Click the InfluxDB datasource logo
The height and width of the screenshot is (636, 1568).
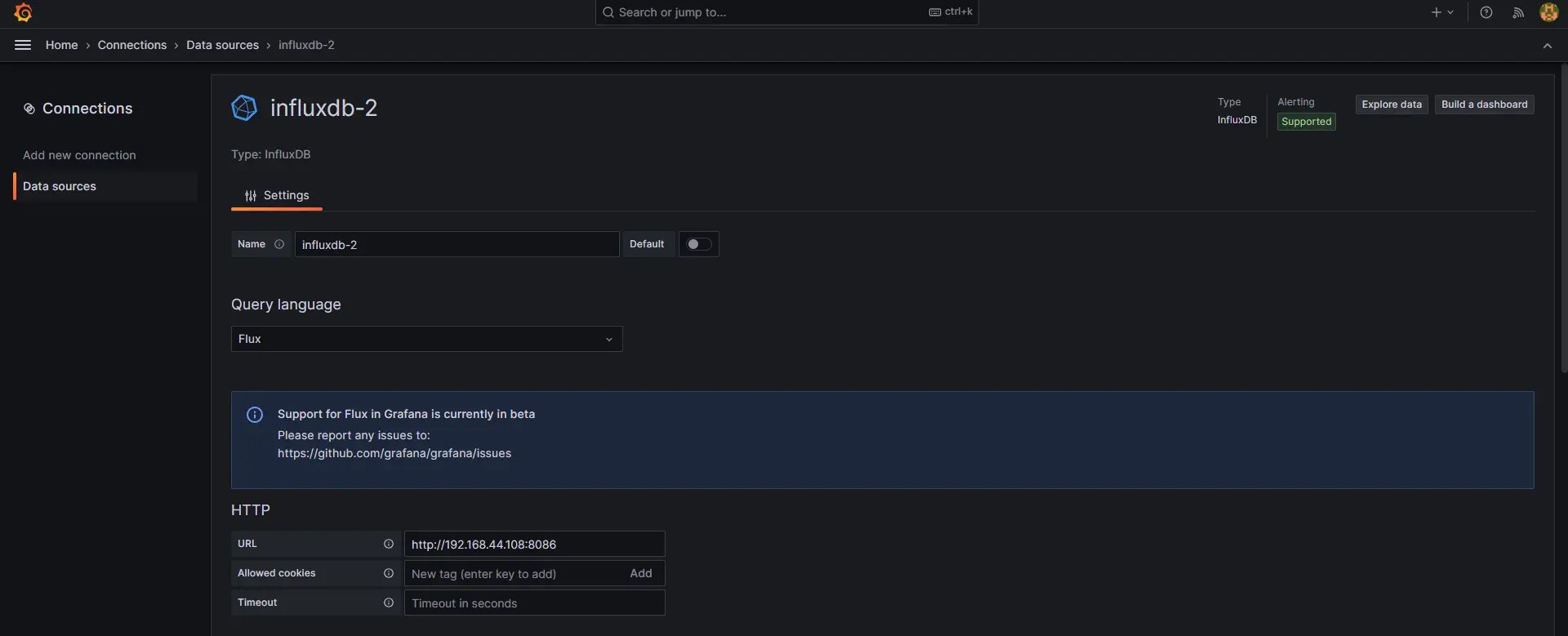pos(244,108)
